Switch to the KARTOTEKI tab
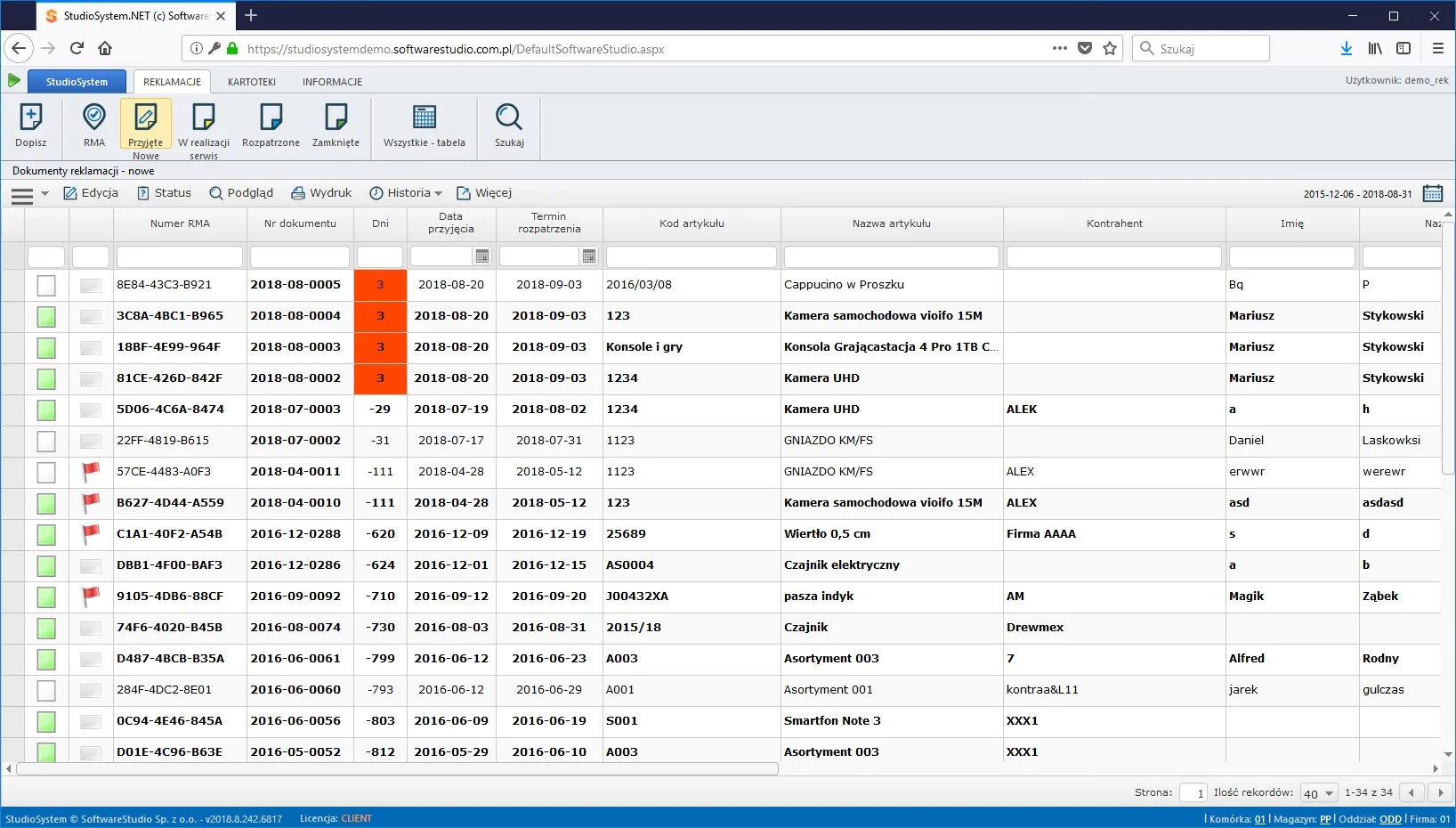 pyautogui.click(x=252, y=82)
